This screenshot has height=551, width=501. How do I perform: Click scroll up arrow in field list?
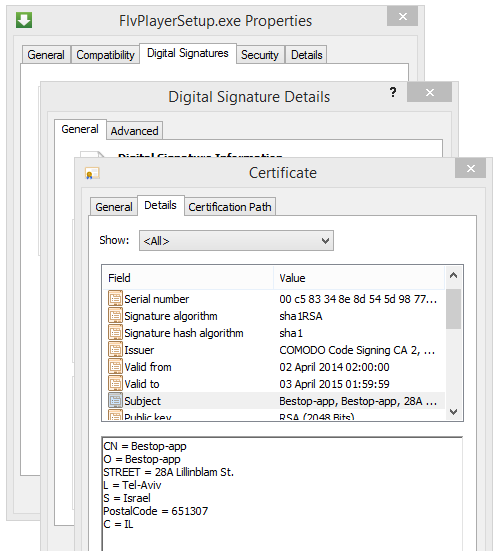tap(454, 276)
